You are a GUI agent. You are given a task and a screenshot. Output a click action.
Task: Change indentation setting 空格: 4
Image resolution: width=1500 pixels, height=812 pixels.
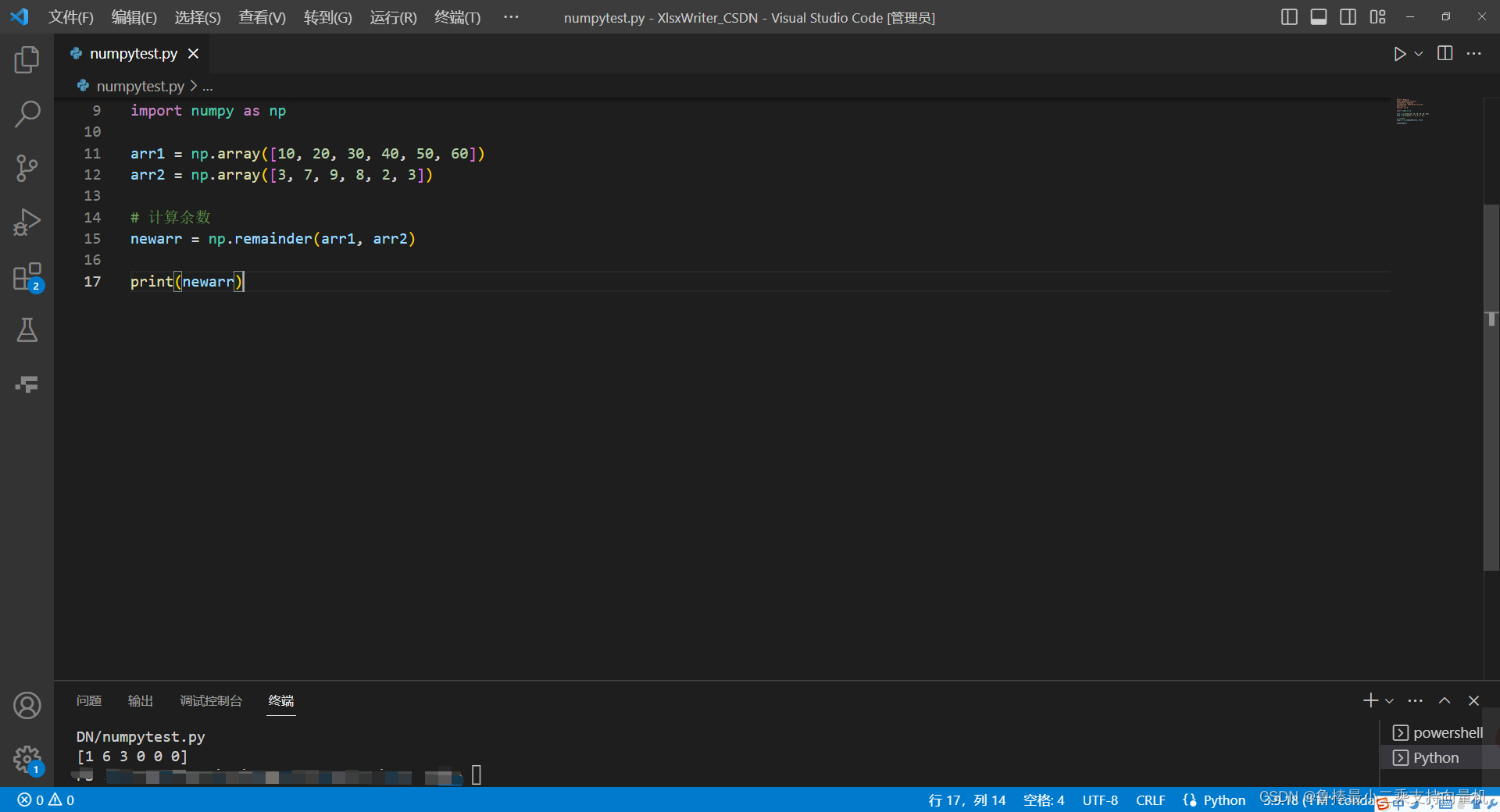pyautogui.click(x=1044, y=800)
